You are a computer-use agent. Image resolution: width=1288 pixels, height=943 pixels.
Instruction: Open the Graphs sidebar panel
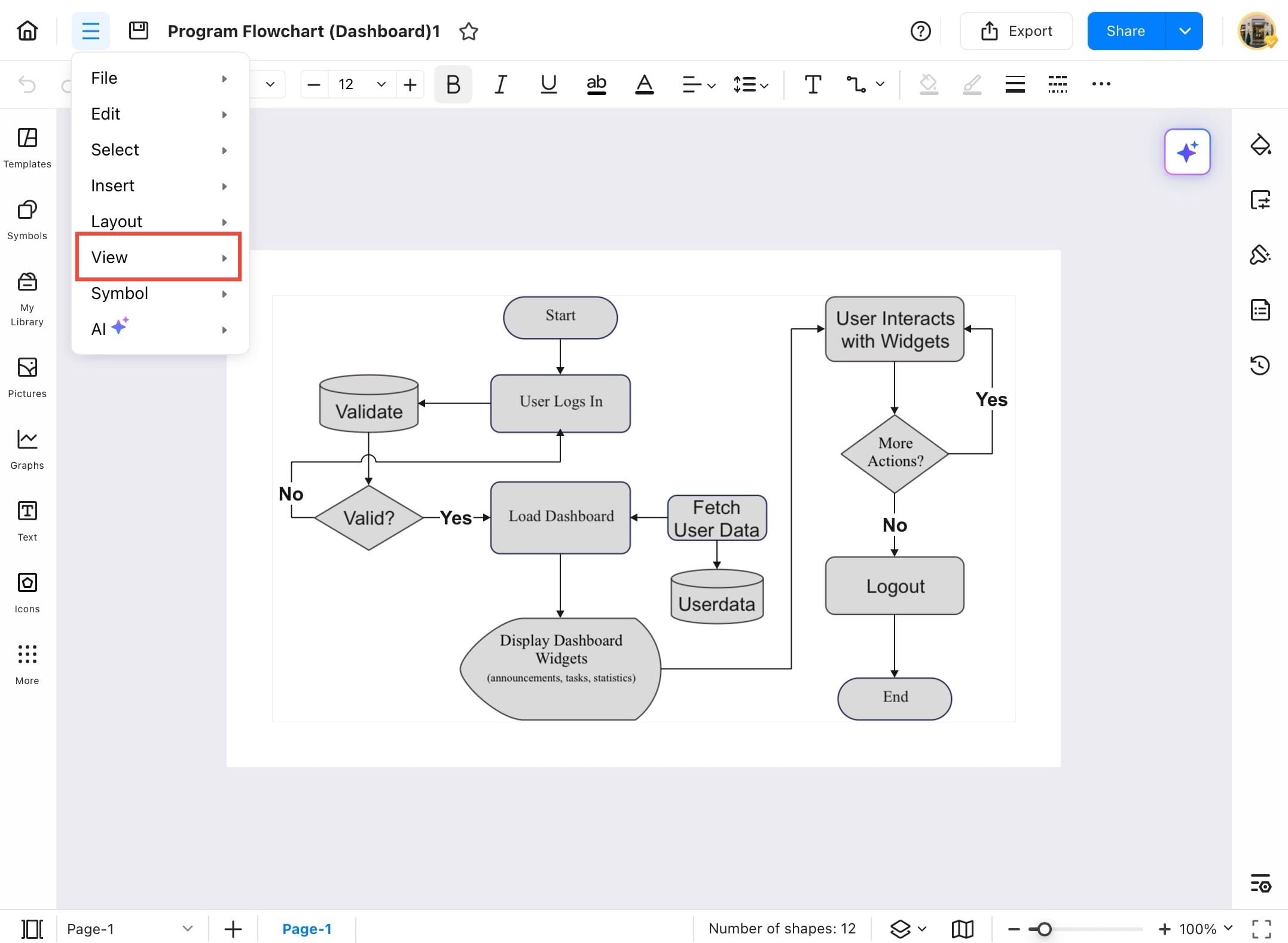click(x=27, y=448)
